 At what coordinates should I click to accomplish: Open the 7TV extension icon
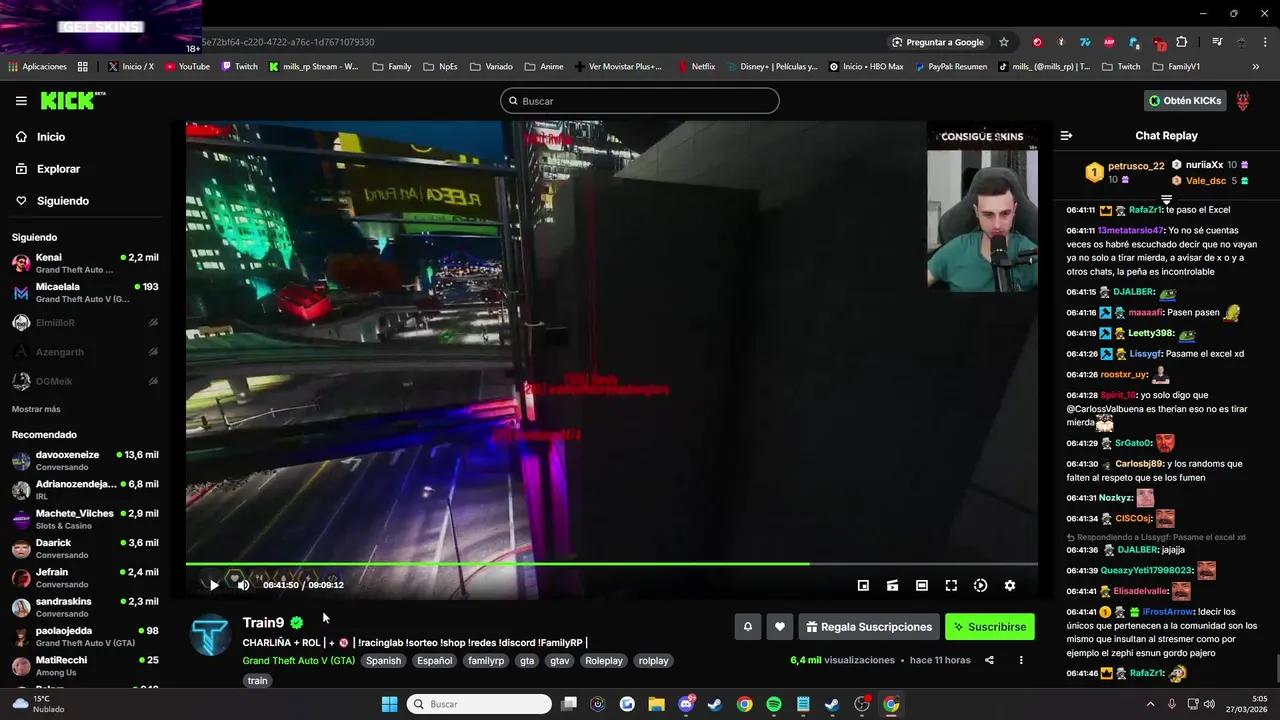[1085, 42]
